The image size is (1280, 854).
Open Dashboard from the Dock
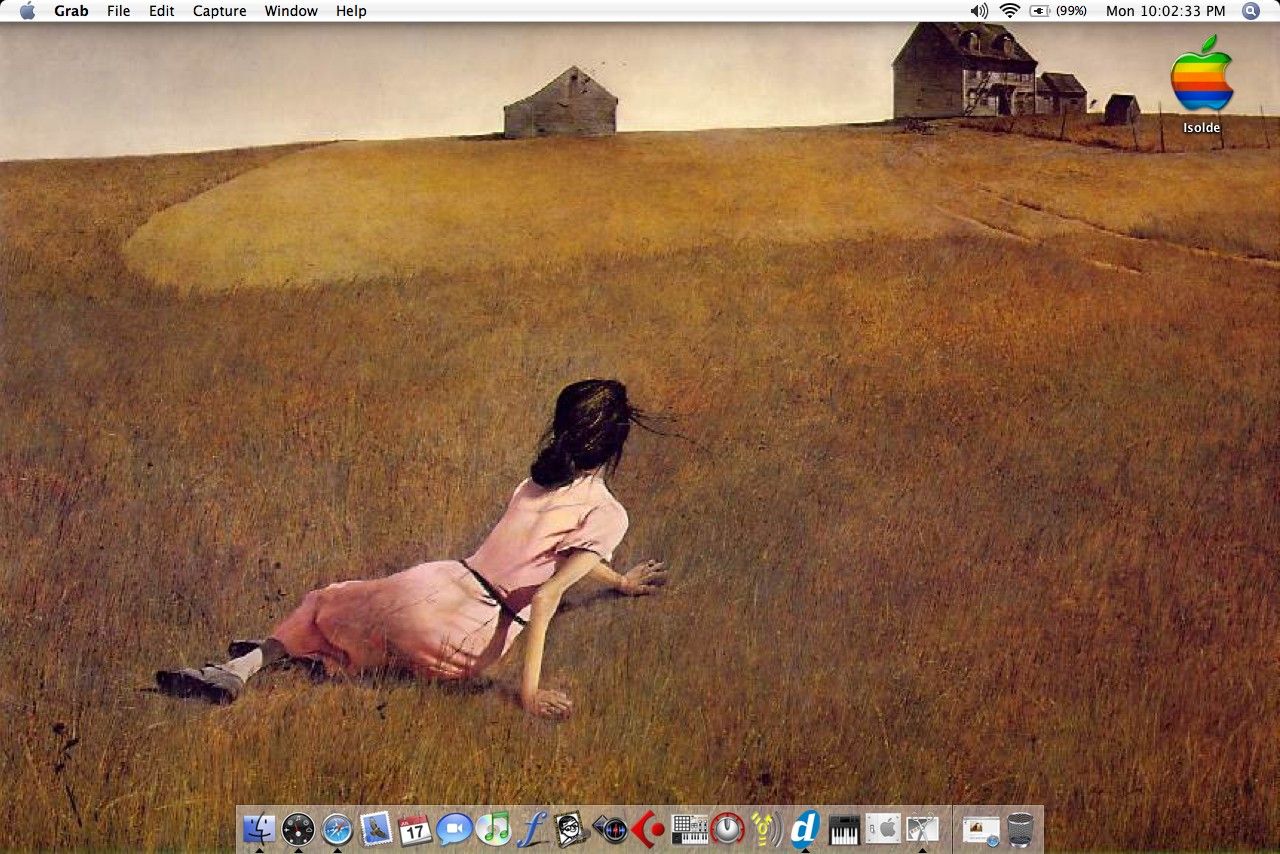click(x=298, y=828)
